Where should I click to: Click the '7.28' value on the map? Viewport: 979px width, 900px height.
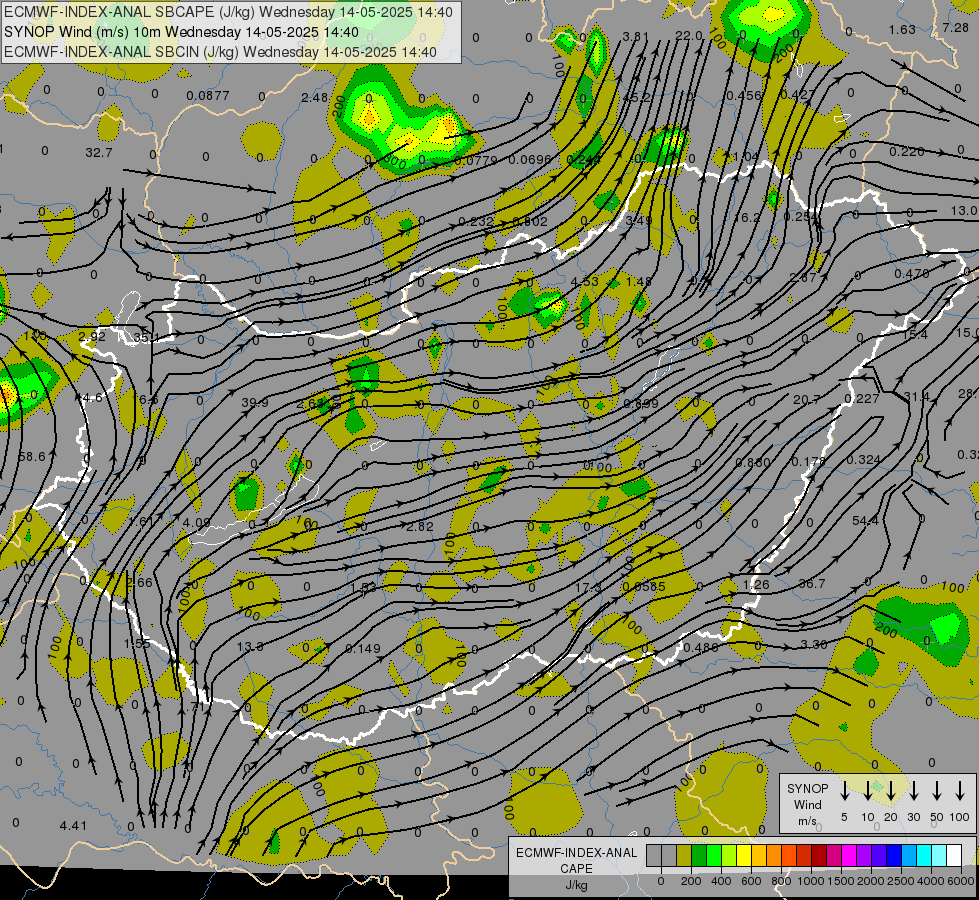tap(956, 27)
